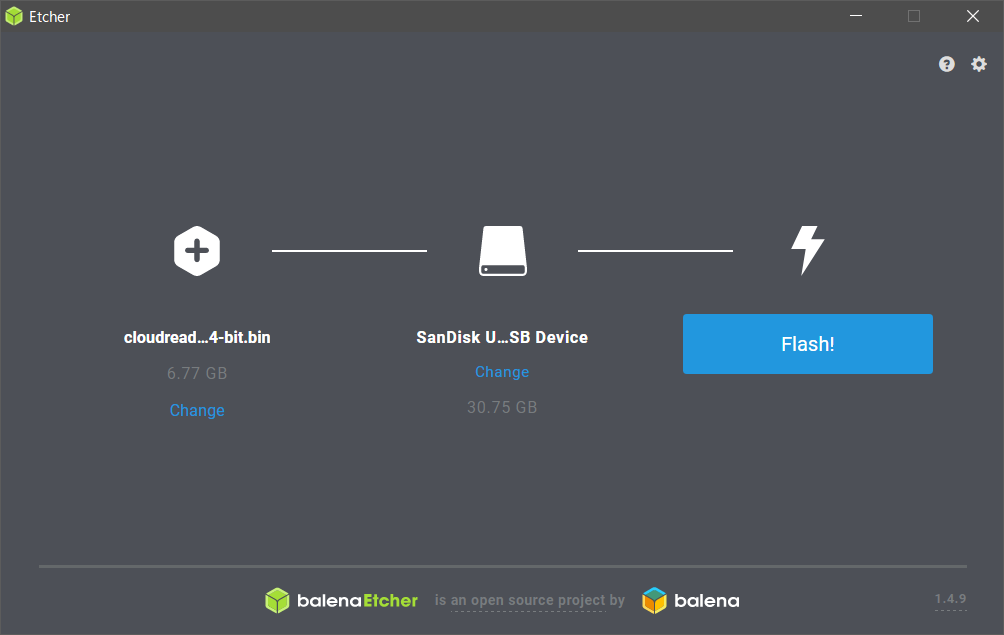The height and width of the screenshot is (635, 1004).
Task: Click the select image plus hexagon icon
Action: pos(197,251)
